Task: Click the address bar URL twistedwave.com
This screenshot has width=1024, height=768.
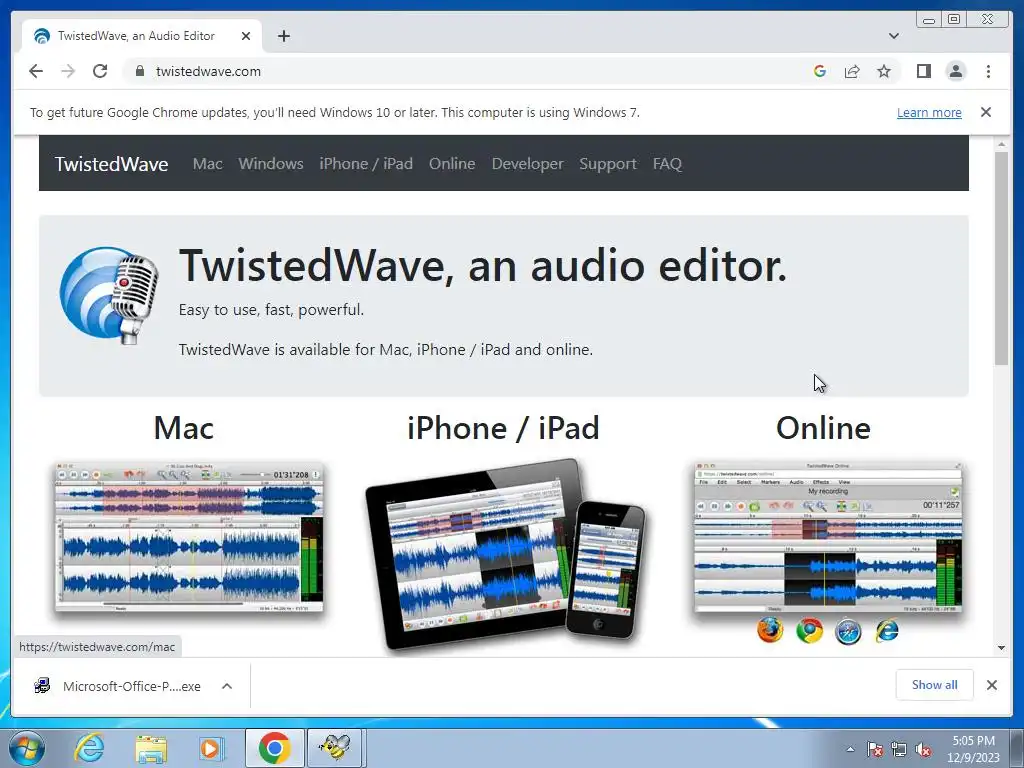Action: point(208,71)
